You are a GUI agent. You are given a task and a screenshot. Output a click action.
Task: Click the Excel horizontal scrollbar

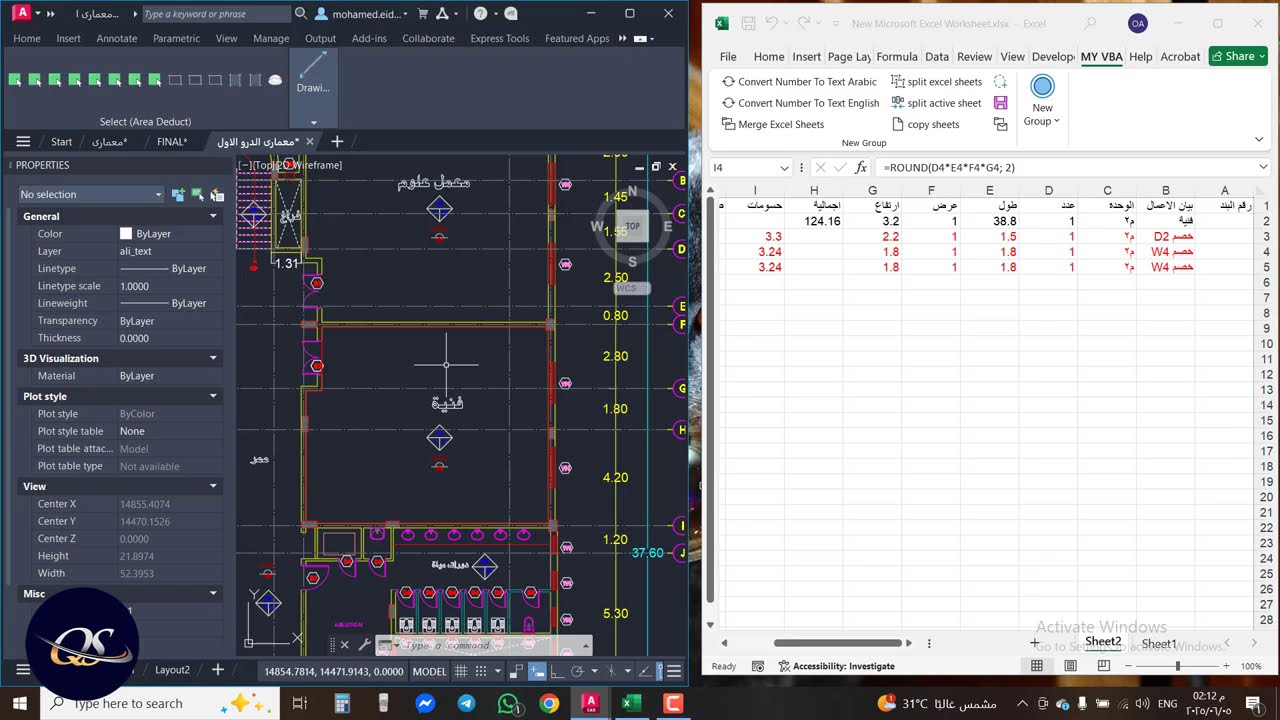[838, 643]
